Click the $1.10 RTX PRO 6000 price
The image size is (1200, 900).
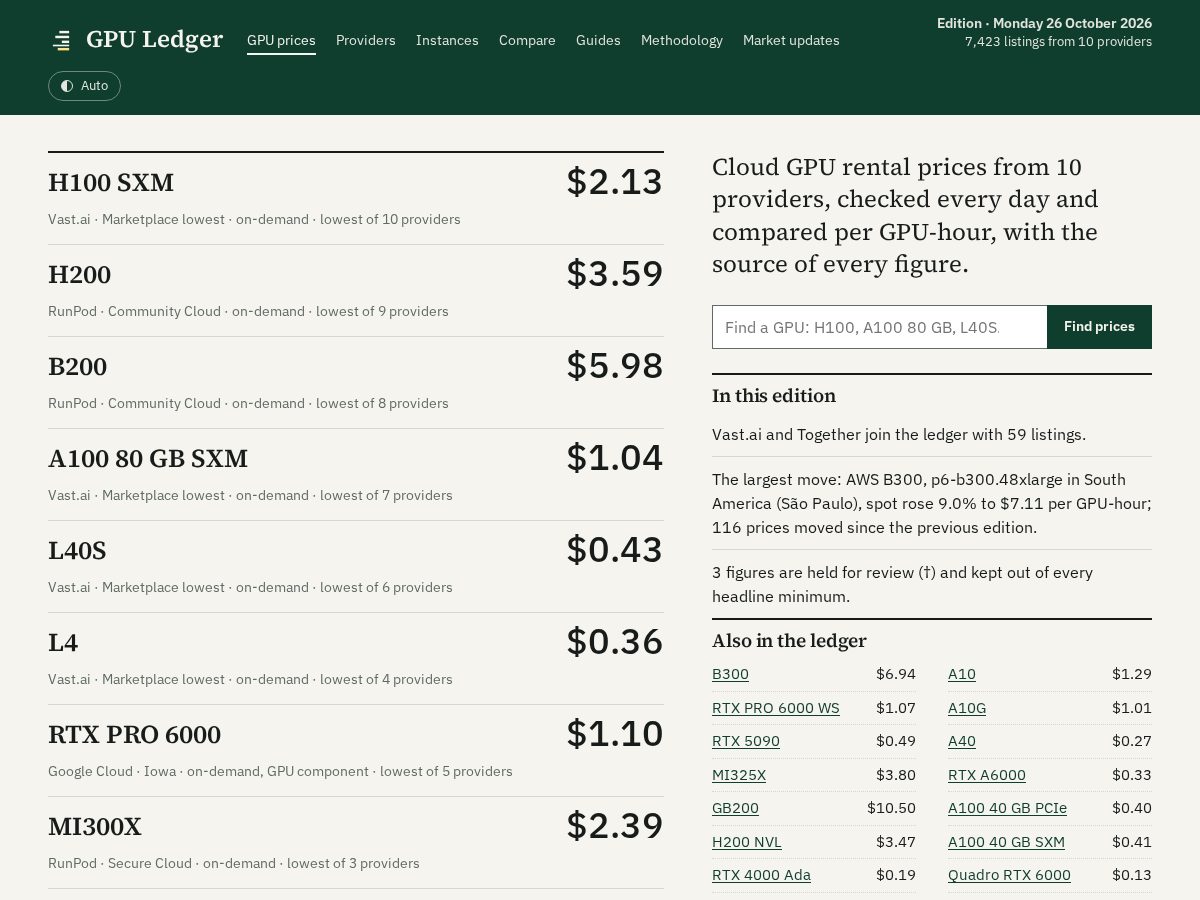tap(615, 734)
